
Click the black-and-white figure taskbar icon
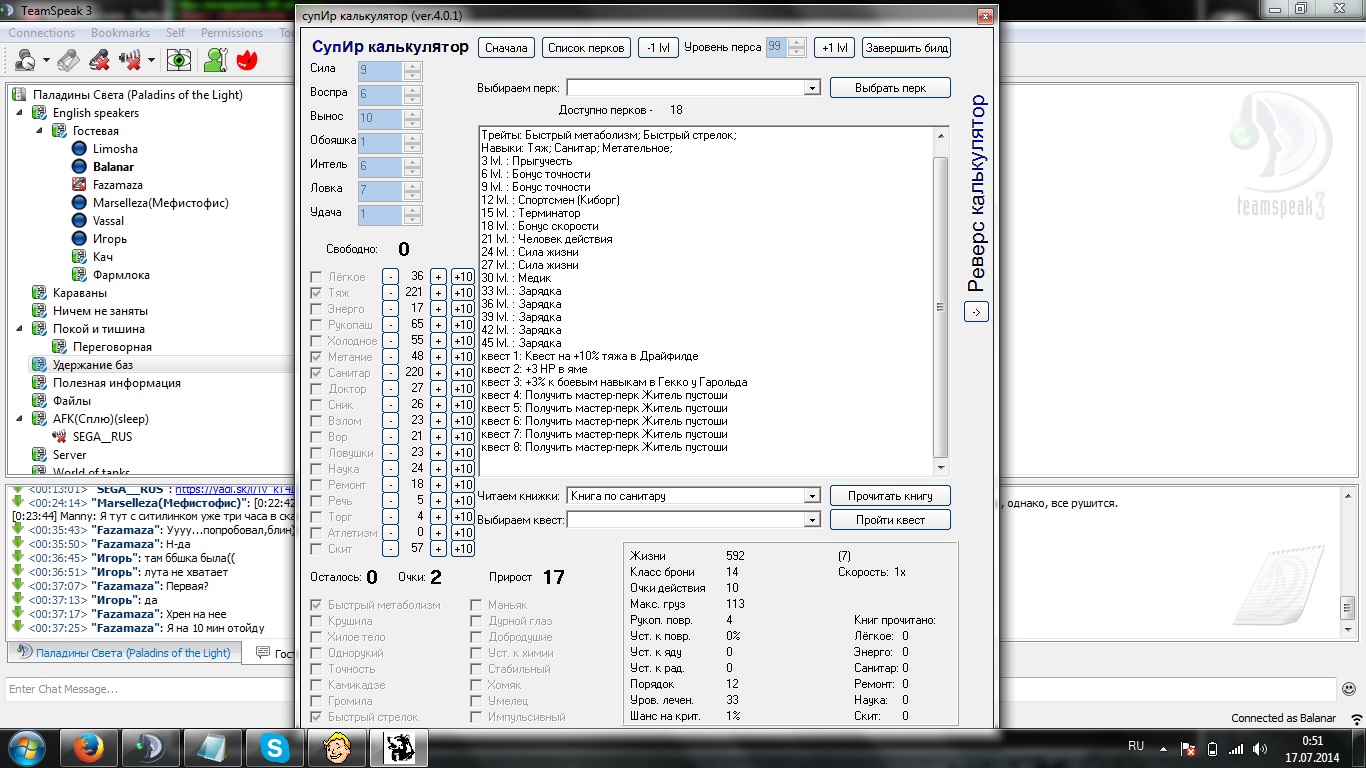click(399, 747)
